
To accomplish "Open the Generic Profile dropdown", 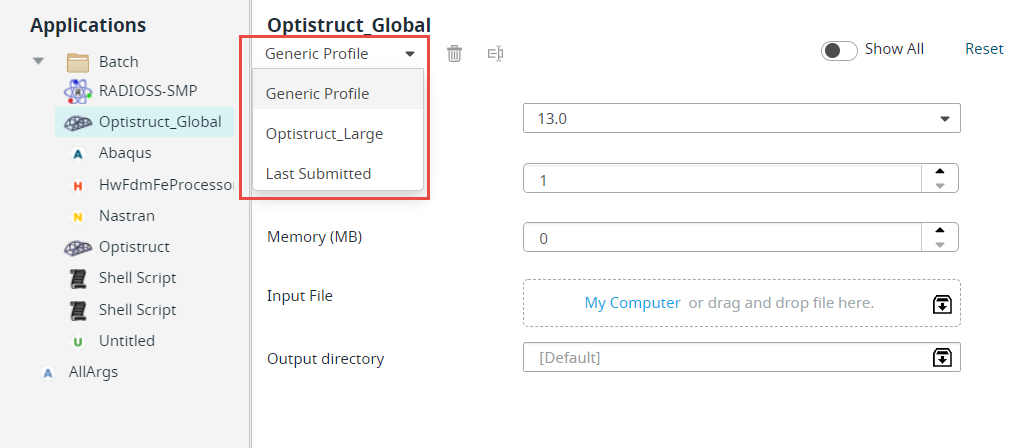I will [339, 53].
